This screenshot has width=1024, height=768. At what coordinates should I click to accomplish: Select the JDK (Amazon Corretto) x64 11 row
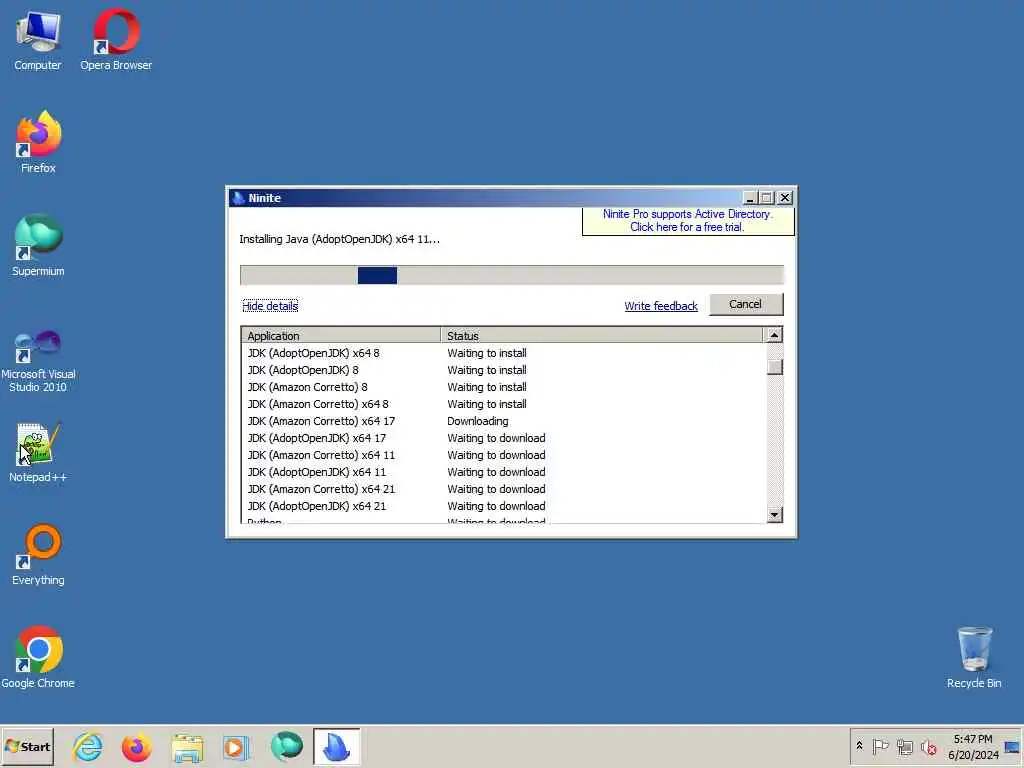[503, 455]
